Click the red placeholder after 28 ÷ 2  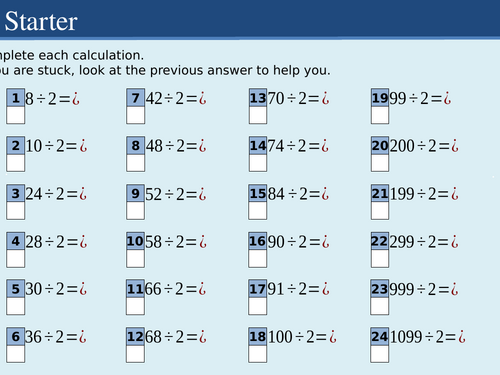point(83,242)
